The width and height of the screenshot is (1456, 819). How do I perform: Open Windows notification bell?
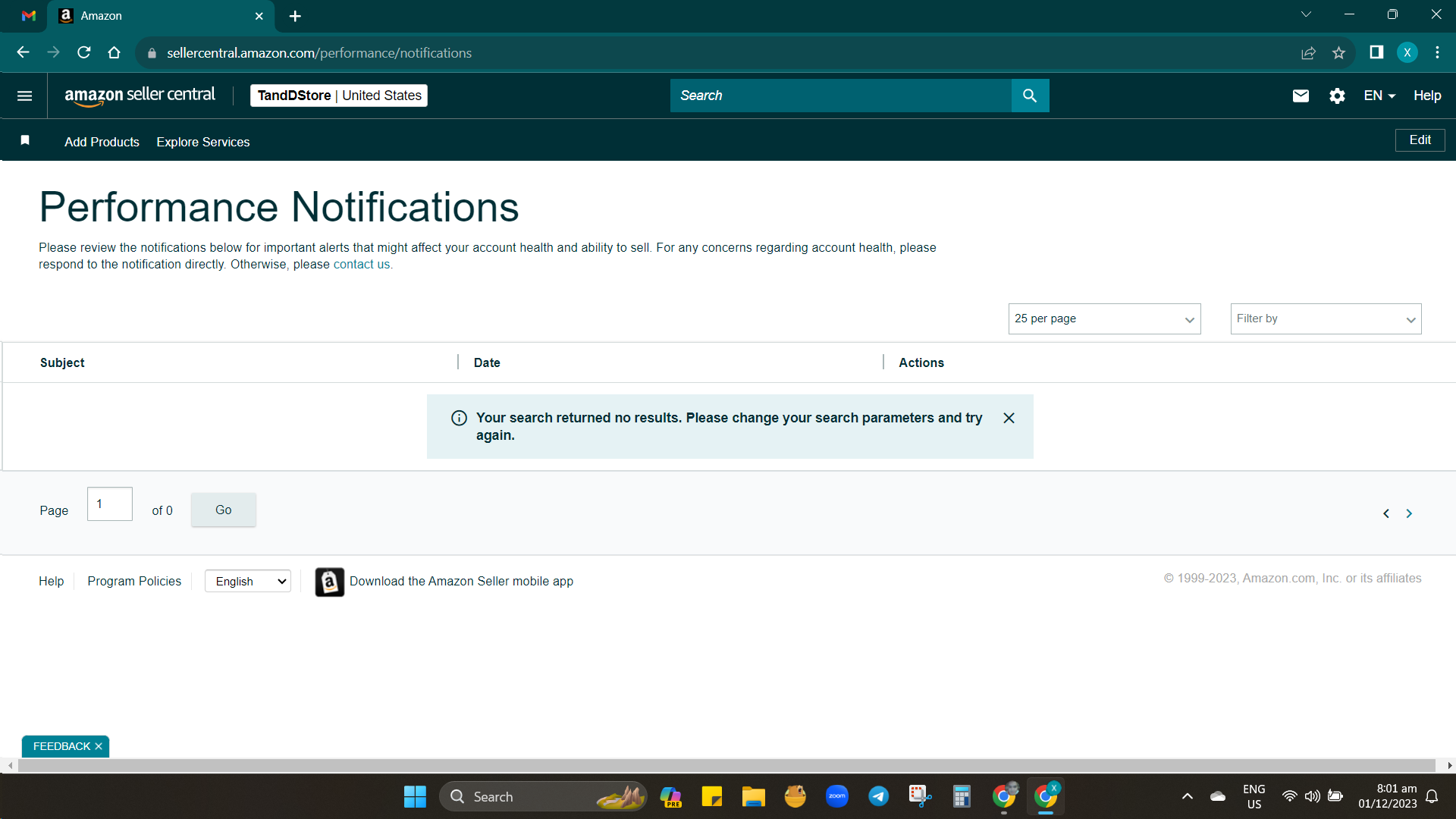(x=1432, y=796)
